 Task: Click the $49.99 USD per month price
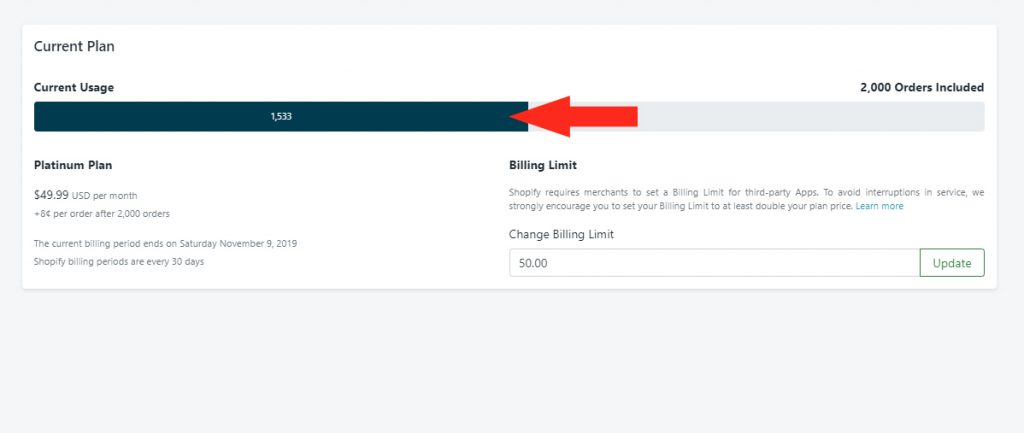[x=85, y=195]
